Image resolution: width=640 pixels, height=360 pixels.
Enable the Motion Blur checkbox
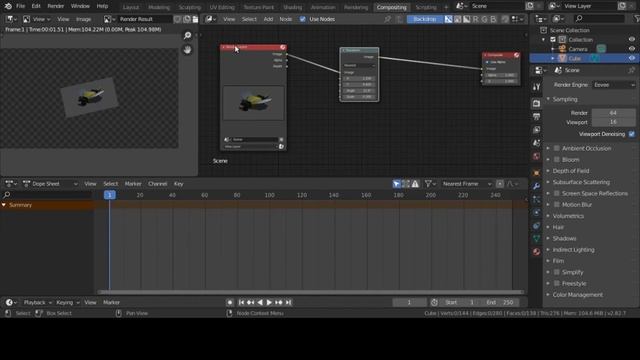coord(557,205)
